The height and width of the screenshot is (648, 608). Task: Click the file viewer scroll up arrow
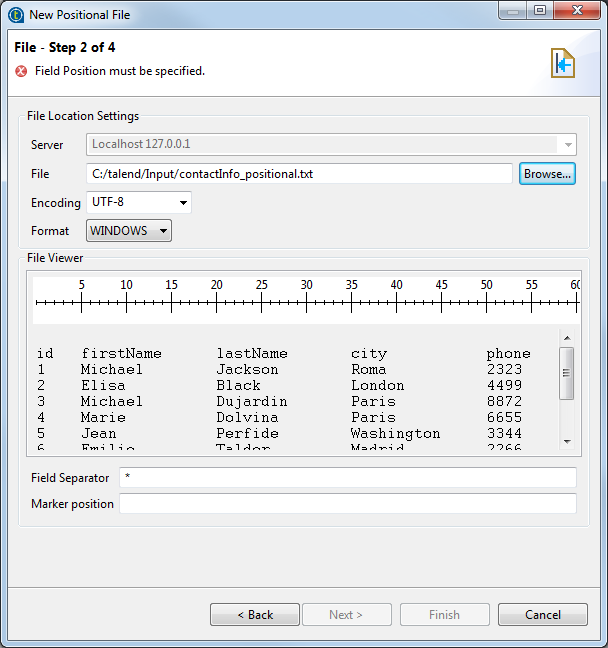click(x=567, y=338)
